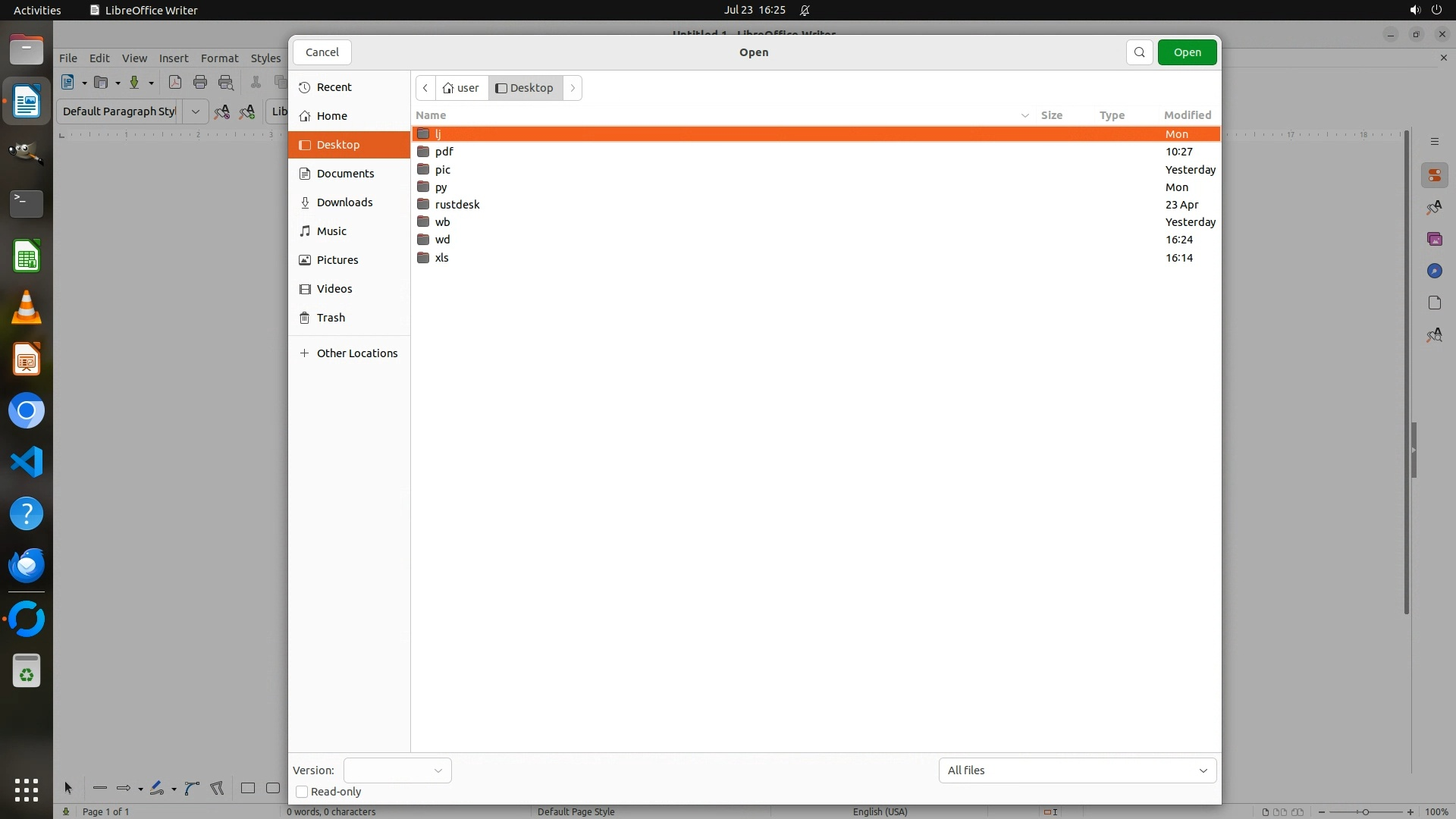Image resolution: width=1456 pixels, height=819 pixels.
Task: Expand the All files filter dropdown
Action: (x=1077, y=770)
